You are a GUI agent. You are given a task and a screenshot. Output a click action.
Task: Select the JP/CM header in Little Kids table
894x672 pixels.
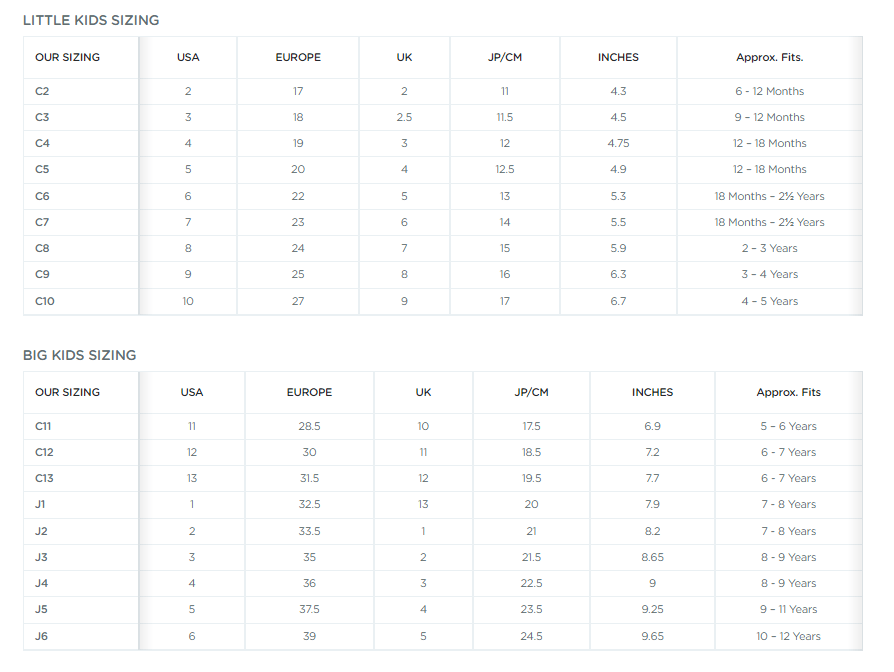[x=505, y=57]
